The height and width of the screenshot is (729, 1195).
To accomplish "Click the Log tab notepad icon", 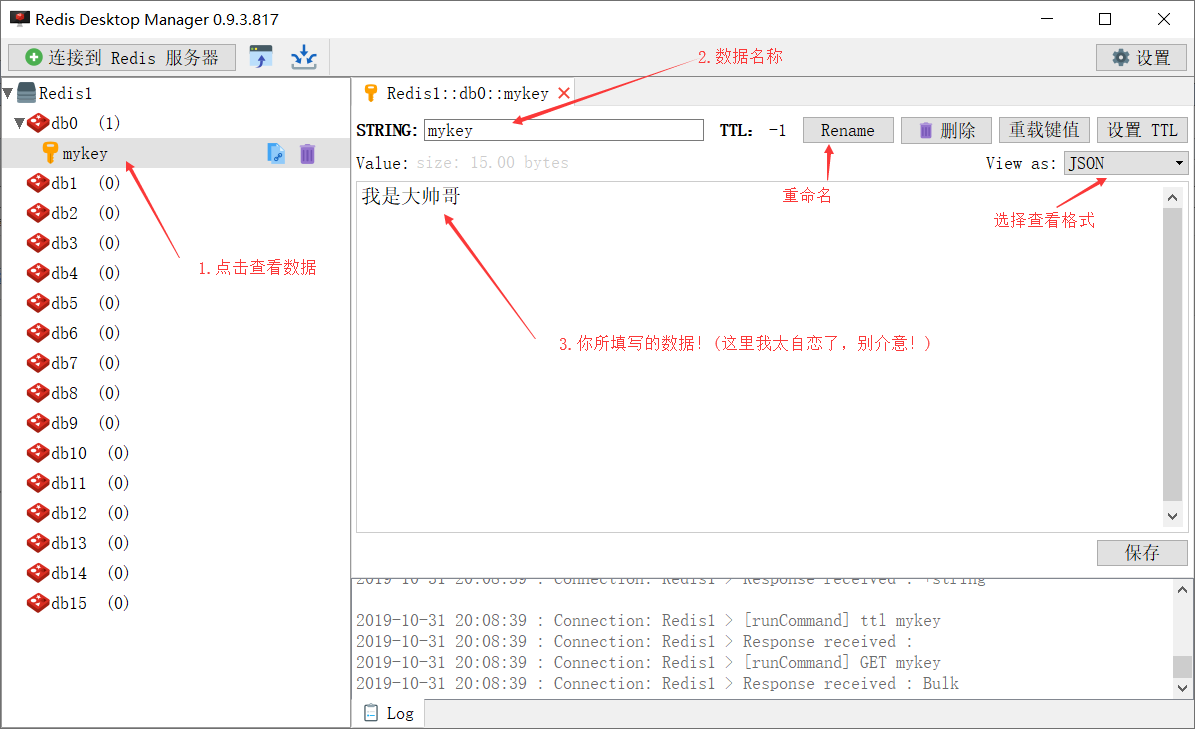I will click(x=371, y=713).
